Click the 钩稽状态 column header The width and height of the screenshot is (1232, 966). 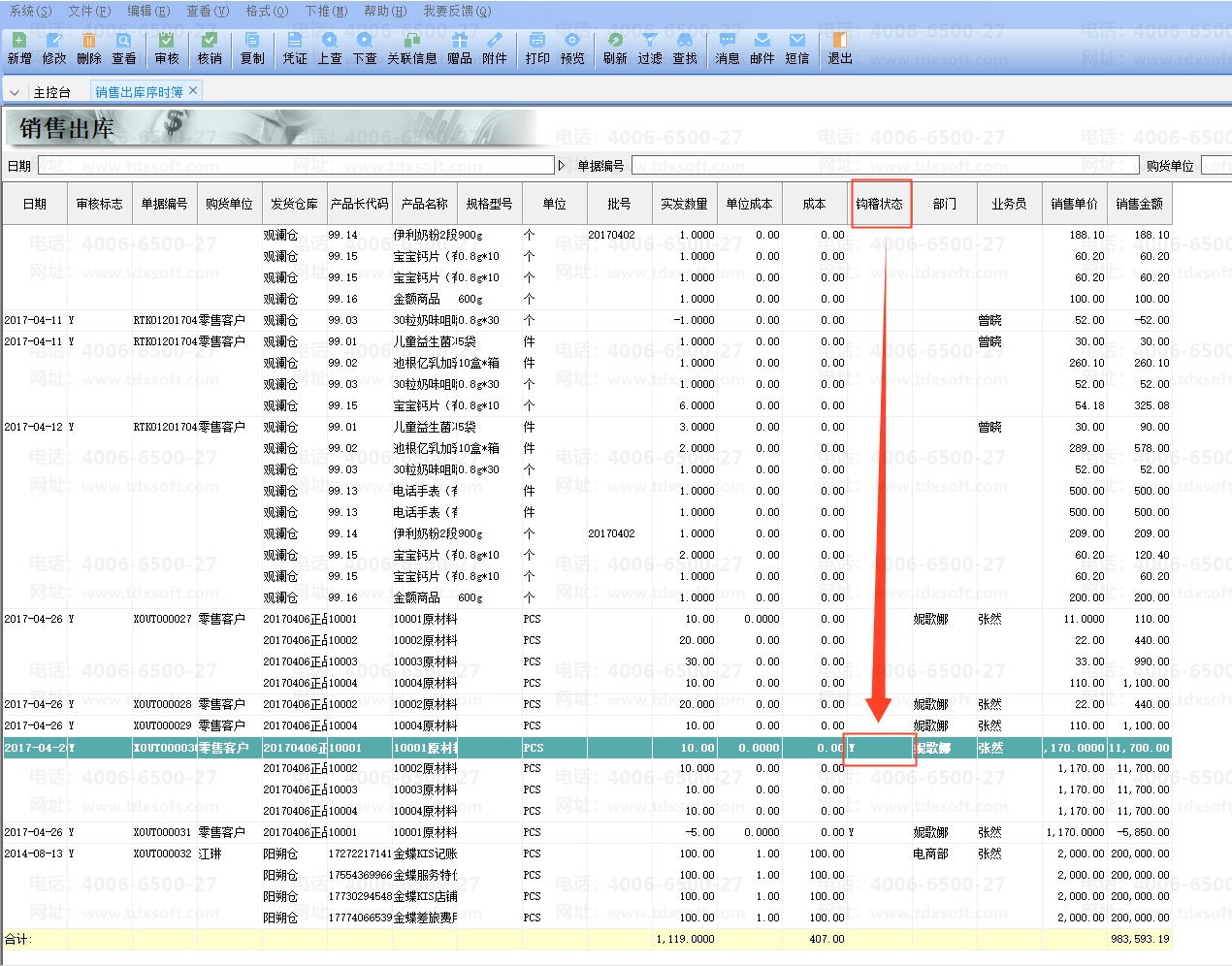[x=879, y=204]
